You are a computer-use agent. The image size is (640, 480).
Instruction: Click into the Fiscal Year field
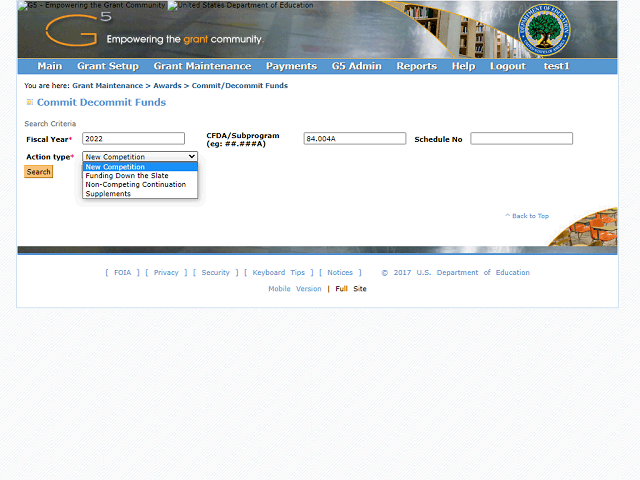point(133,138)
